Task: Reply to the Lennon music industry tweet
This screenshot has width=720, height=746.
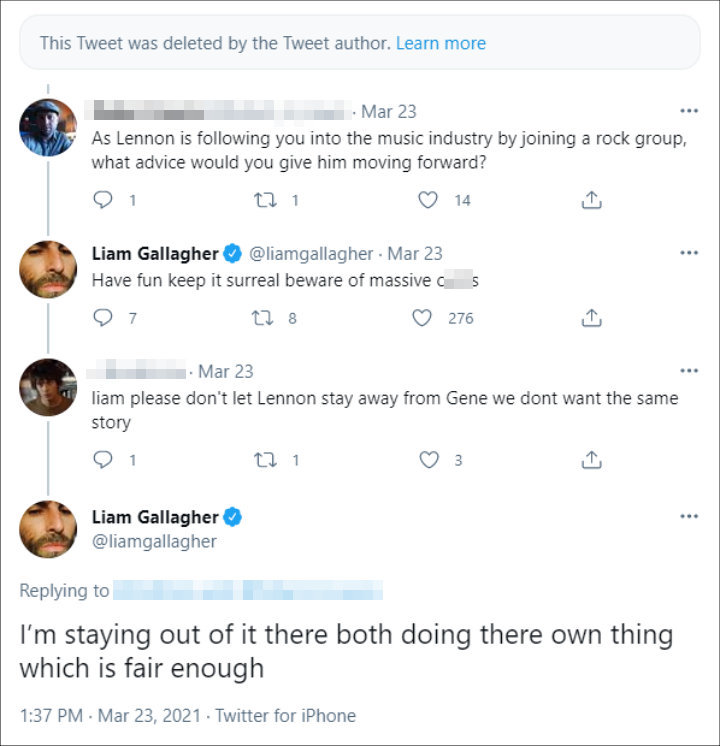Action: click(x=102, y=200)
